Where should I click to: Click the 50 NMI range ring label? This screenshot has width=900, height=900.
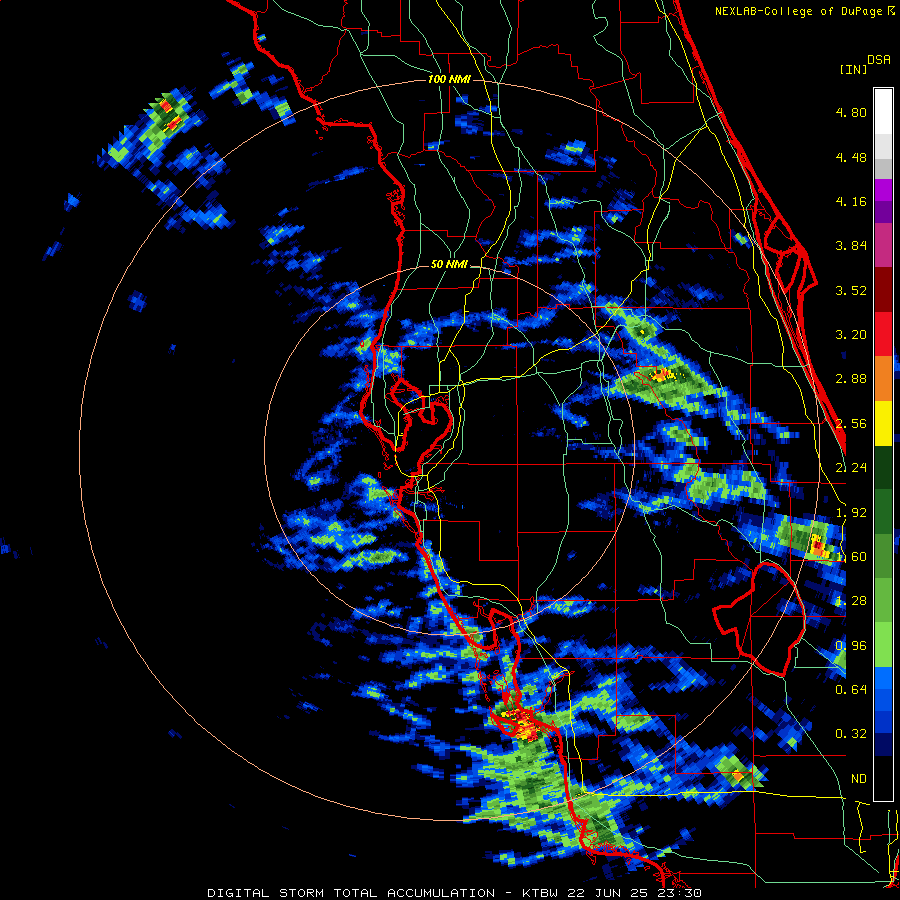tap(449, 264)
